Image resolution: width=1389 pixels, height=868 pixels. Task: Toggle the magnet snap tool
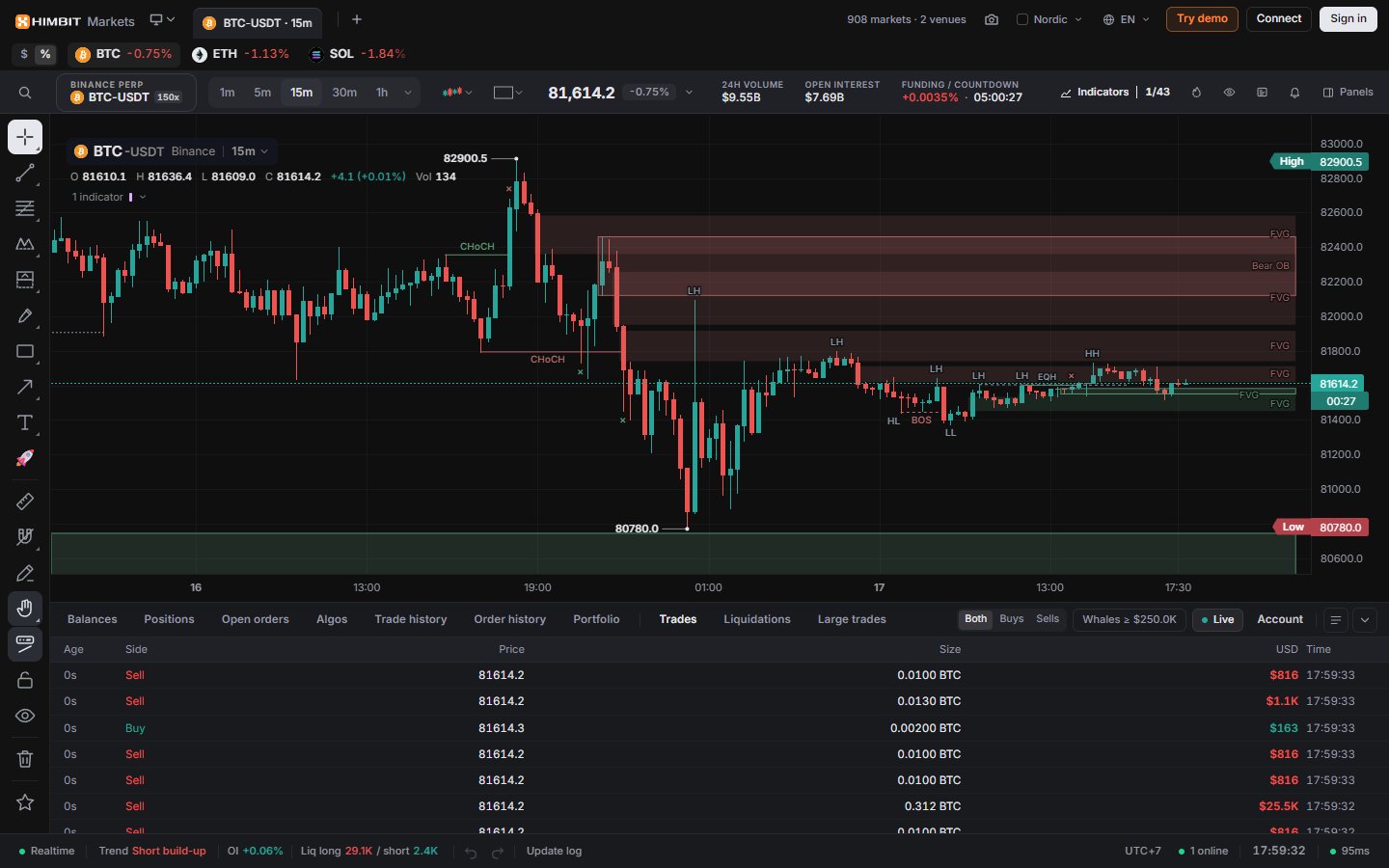25,536
